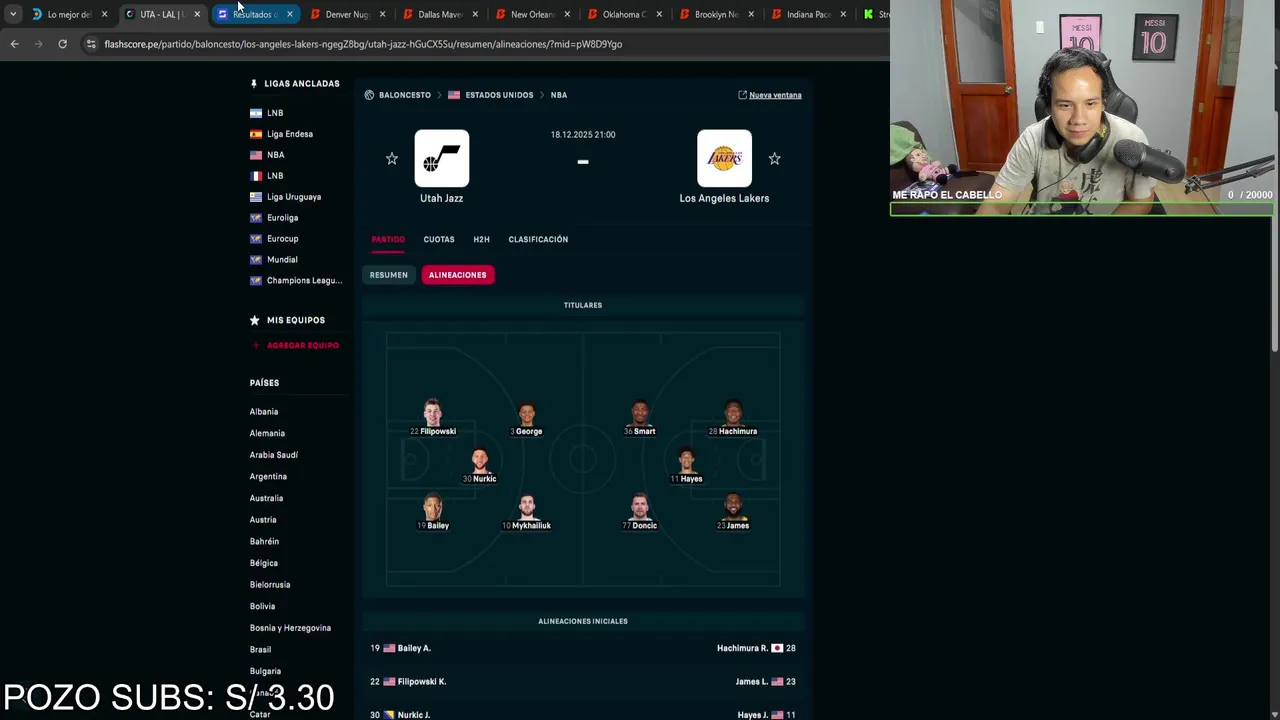Click Bailey player photo on court
The image size is (1280, 720).
click(432, 507)
